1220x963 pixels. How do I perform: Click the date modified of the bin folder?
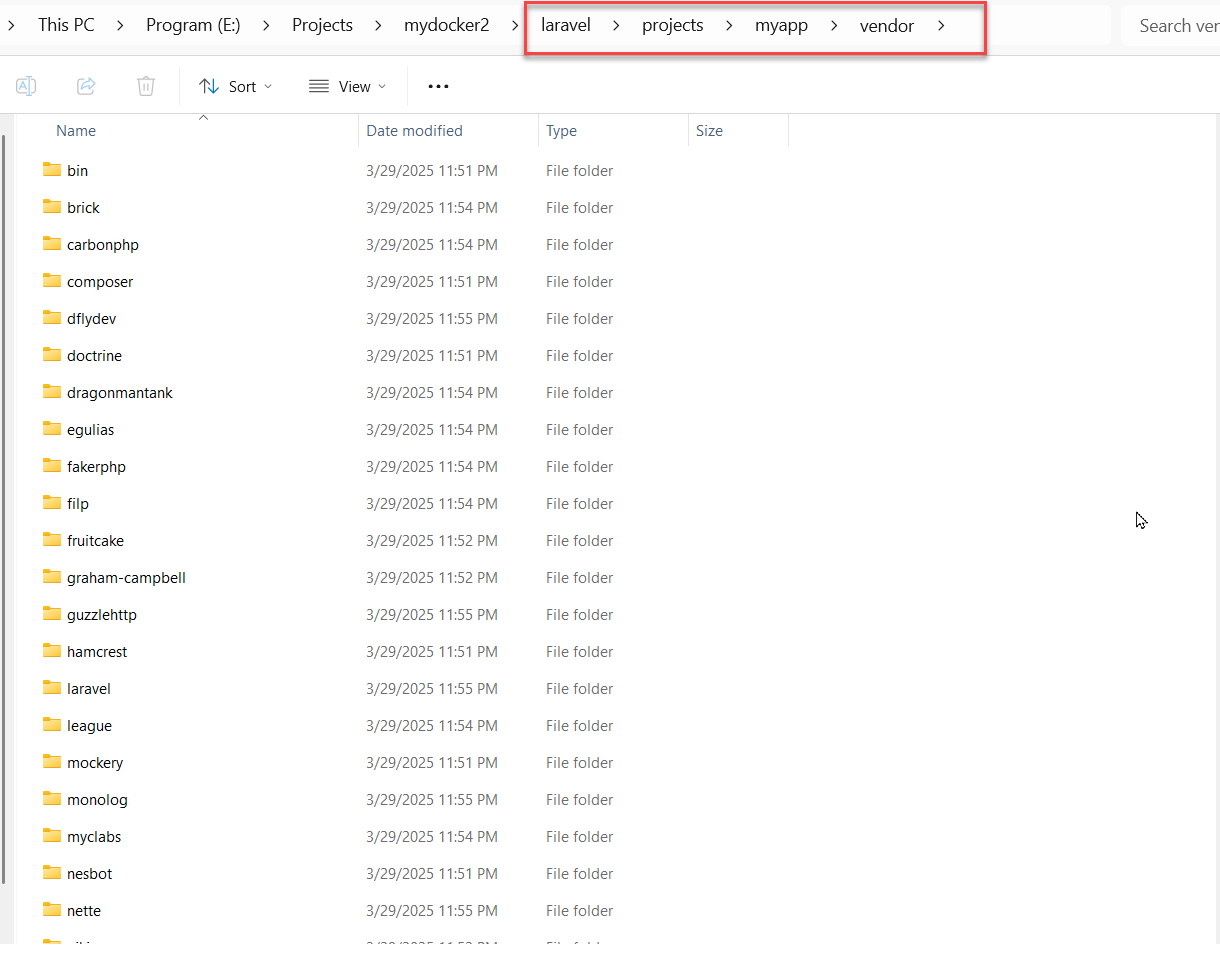pos(432,170)
